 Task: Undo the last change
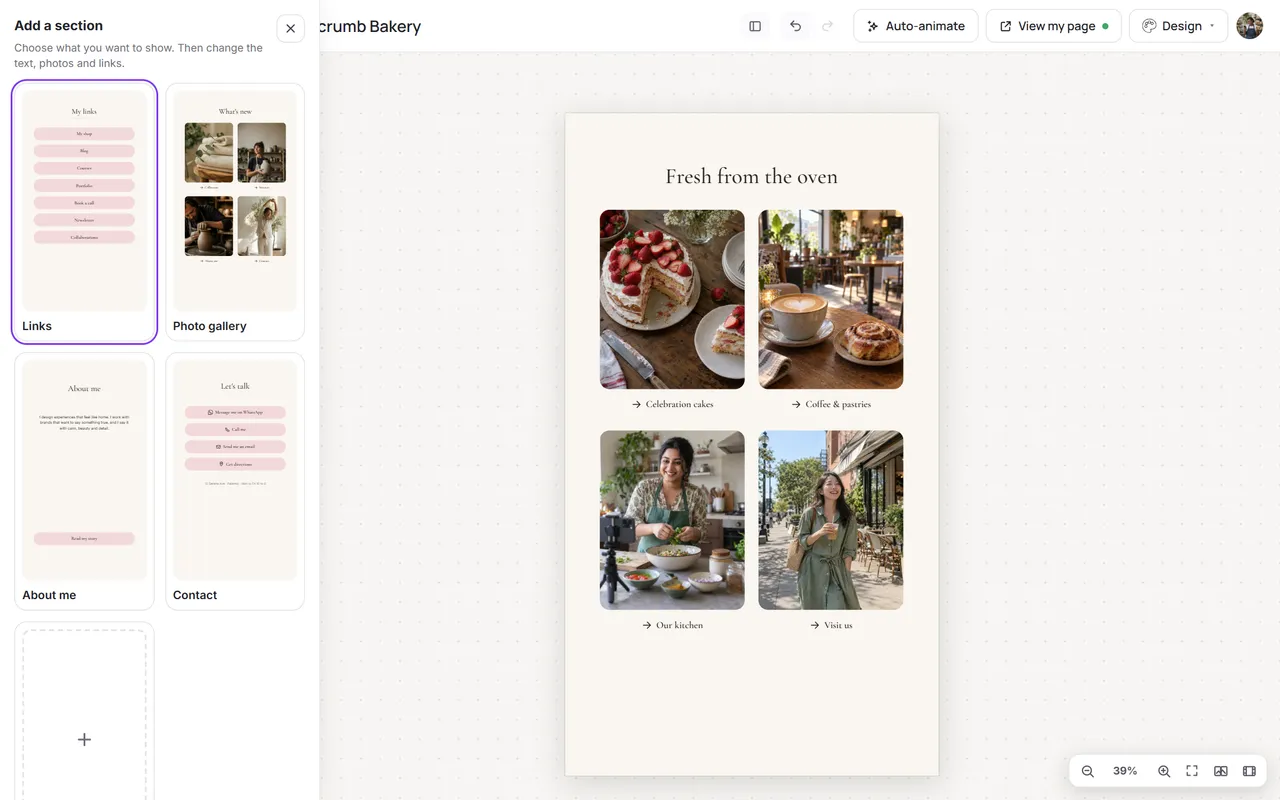coord(795,26)
